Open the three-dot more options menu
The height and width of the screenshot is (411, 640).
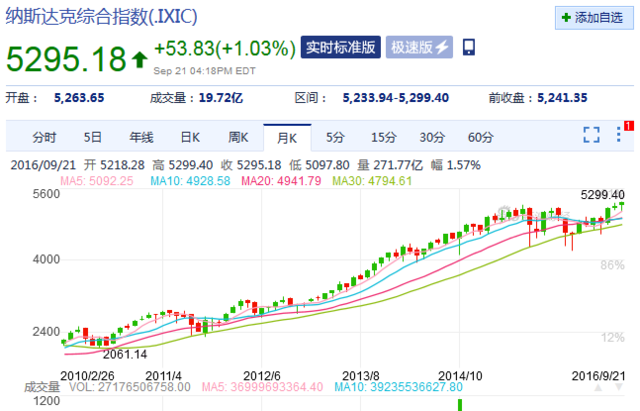pos(619,135)
